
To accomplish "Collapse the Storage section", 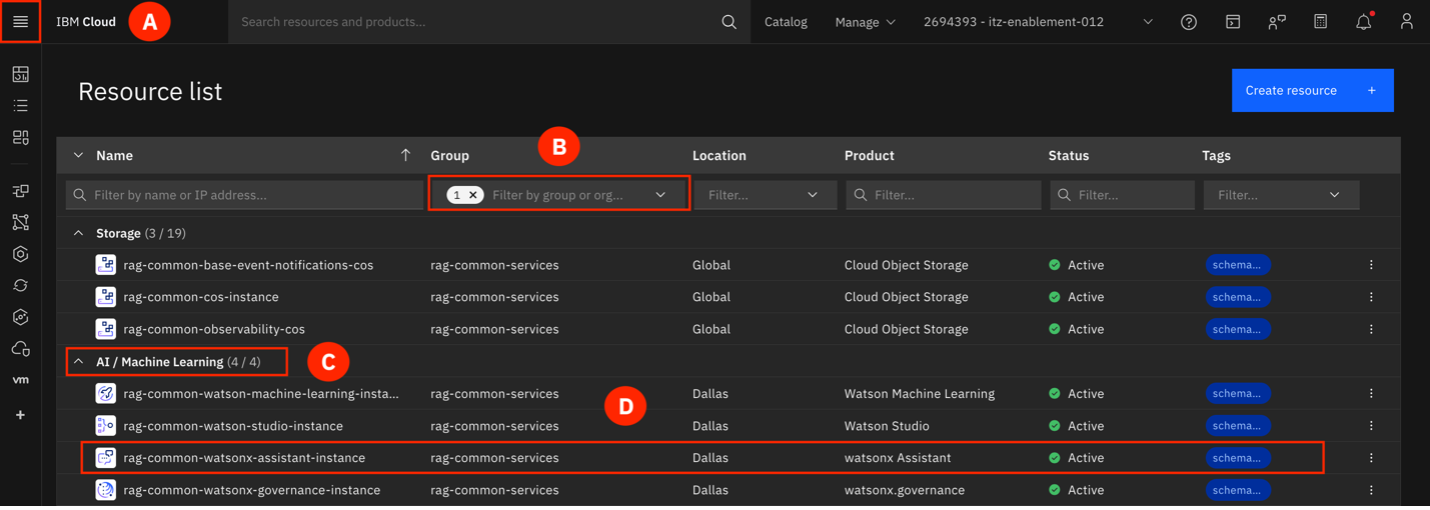I will point(79,233).
